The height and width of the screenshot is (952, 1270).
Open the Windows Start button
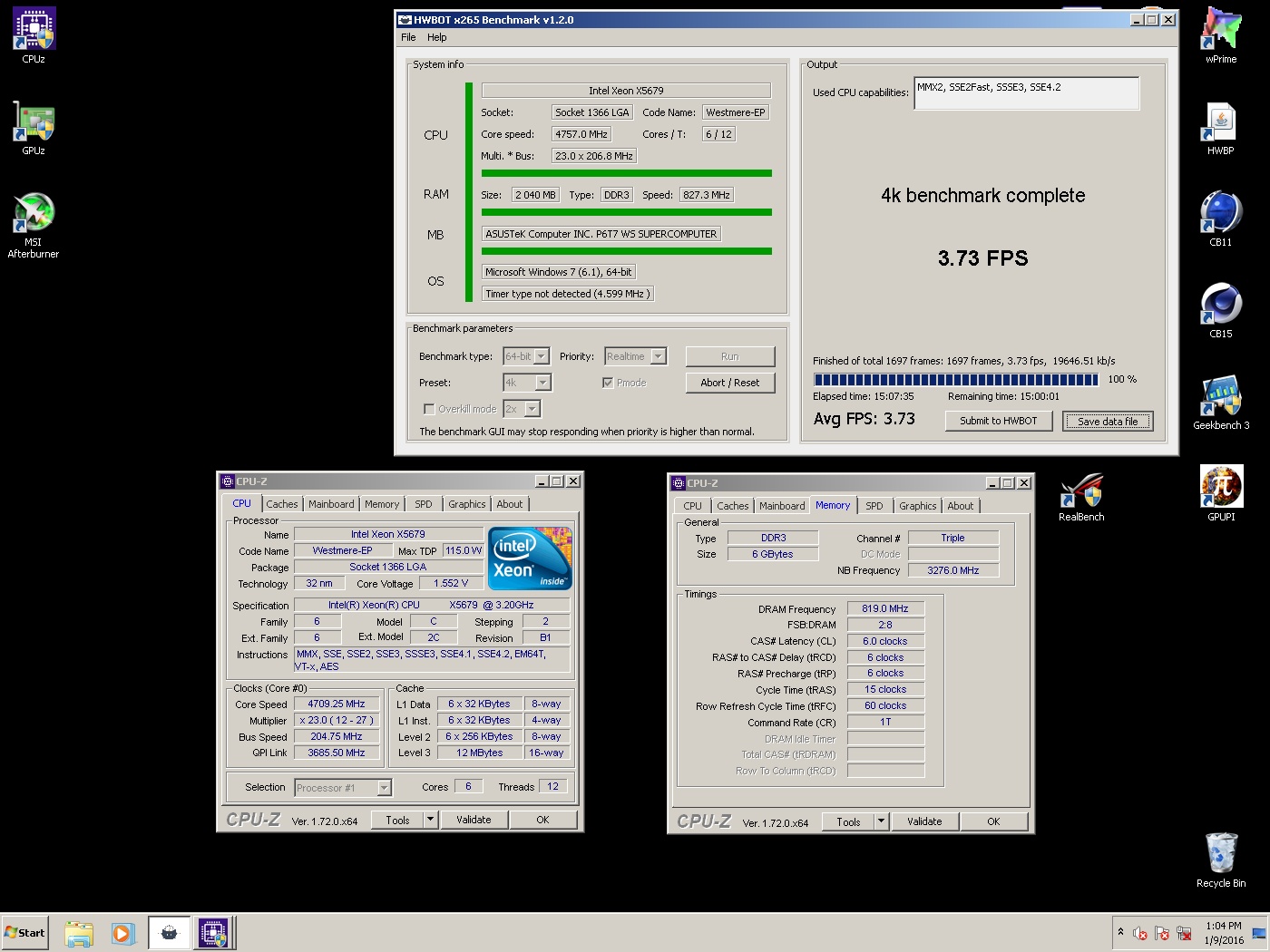click(x=24, y=933)
